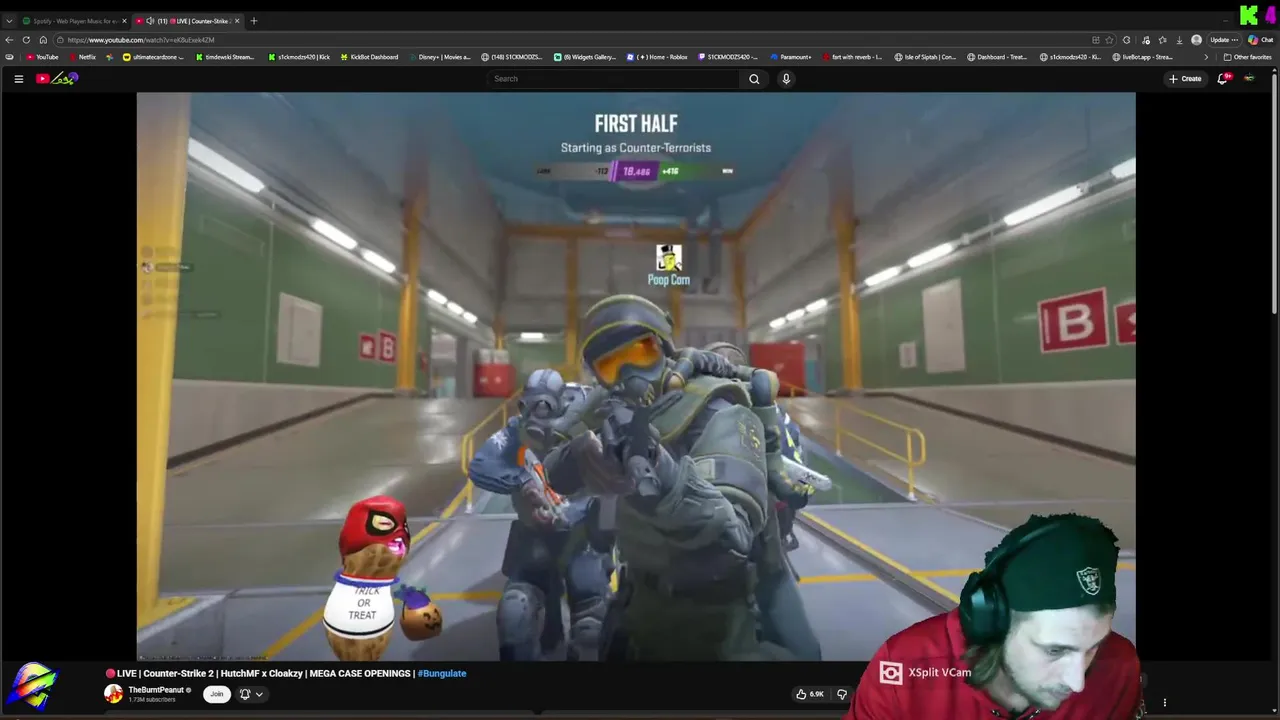Show more bookmarks with the chevron
Image resolution: width=1280 pixels, height=720 pixels.
1206,57
